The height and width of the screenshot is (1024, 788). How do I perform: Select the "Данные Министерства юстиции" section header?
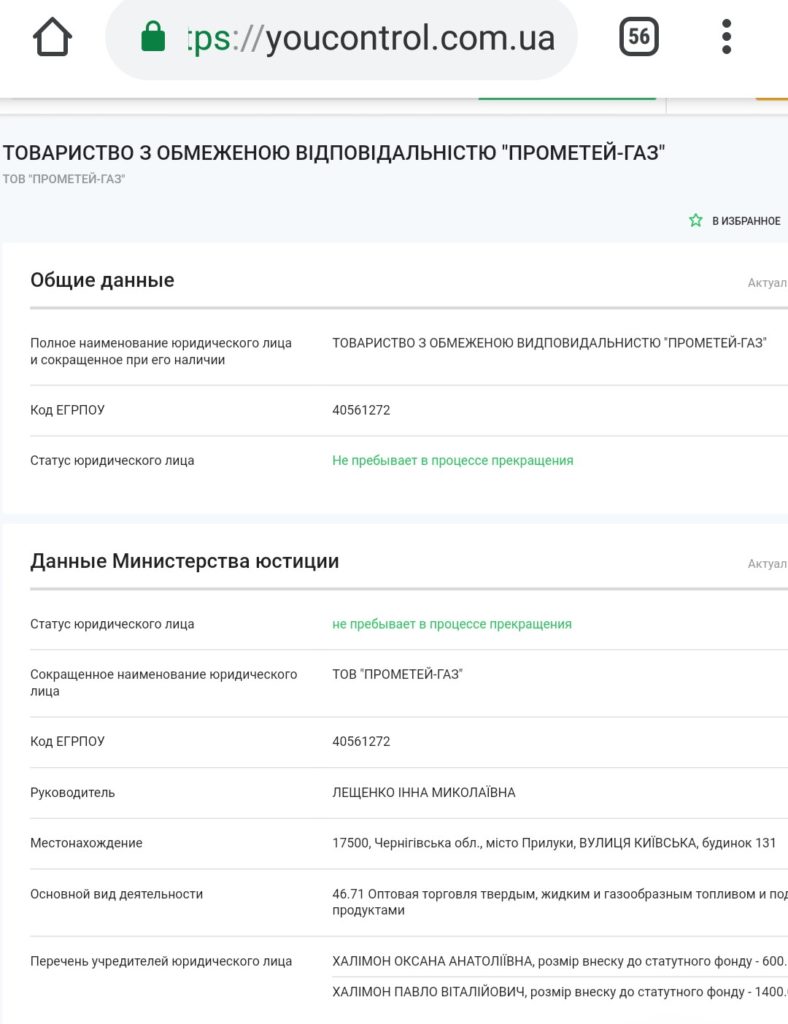(184, 561)
